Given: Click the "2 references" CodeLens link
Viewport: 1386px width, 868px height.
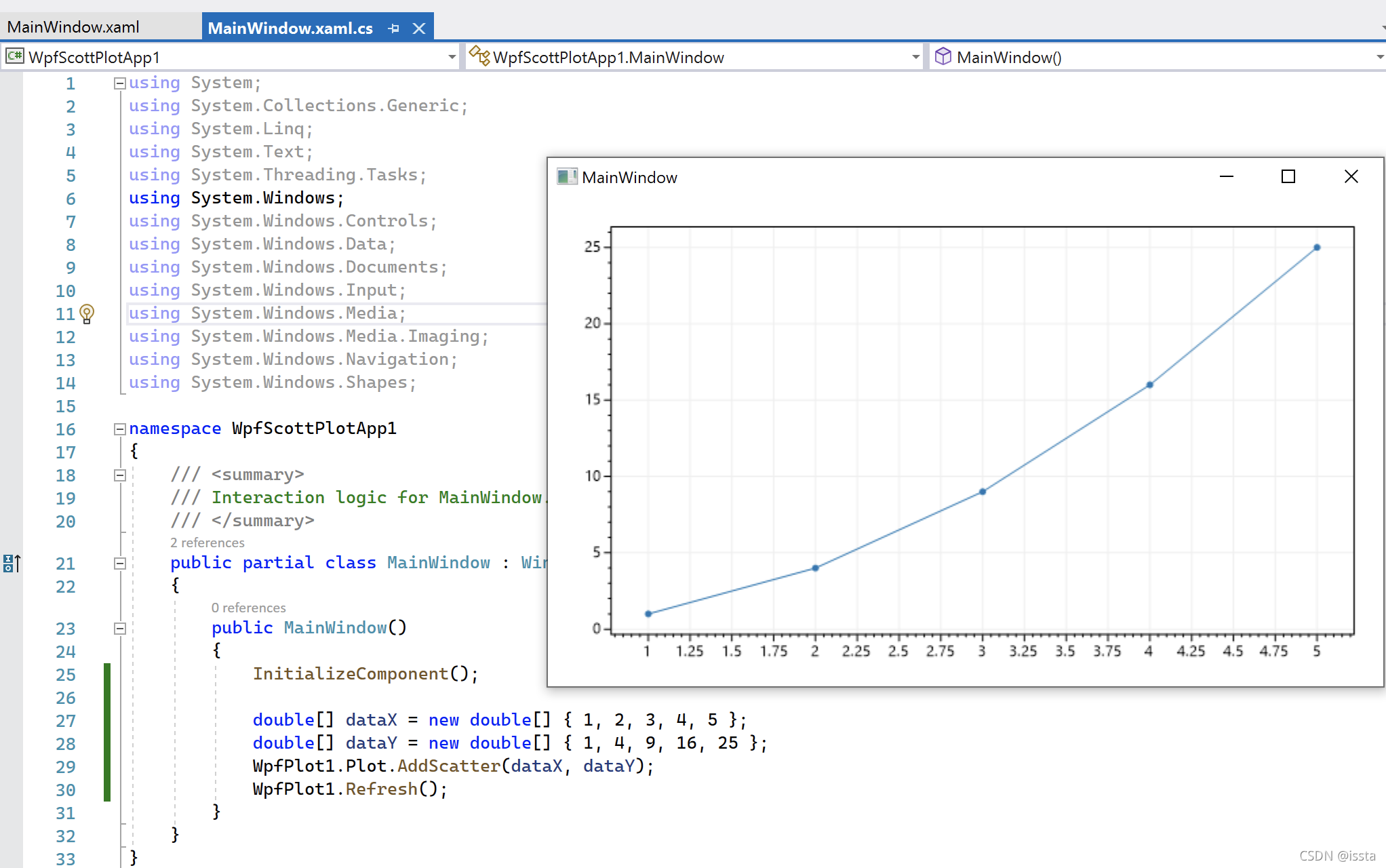Looking at the screenshot, I should [207, 542].
